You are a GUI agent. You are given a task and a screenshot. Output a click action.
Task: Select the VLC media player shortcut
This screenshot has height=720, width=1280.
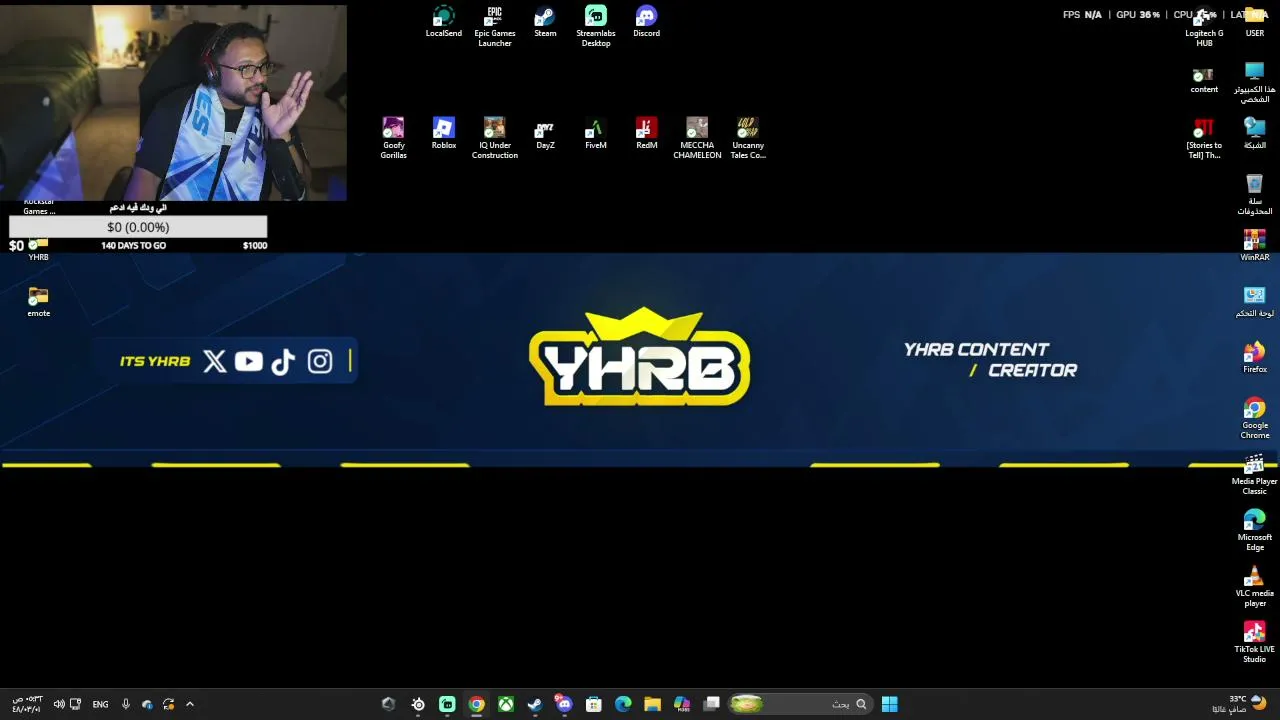click(x=1255, y=587)
